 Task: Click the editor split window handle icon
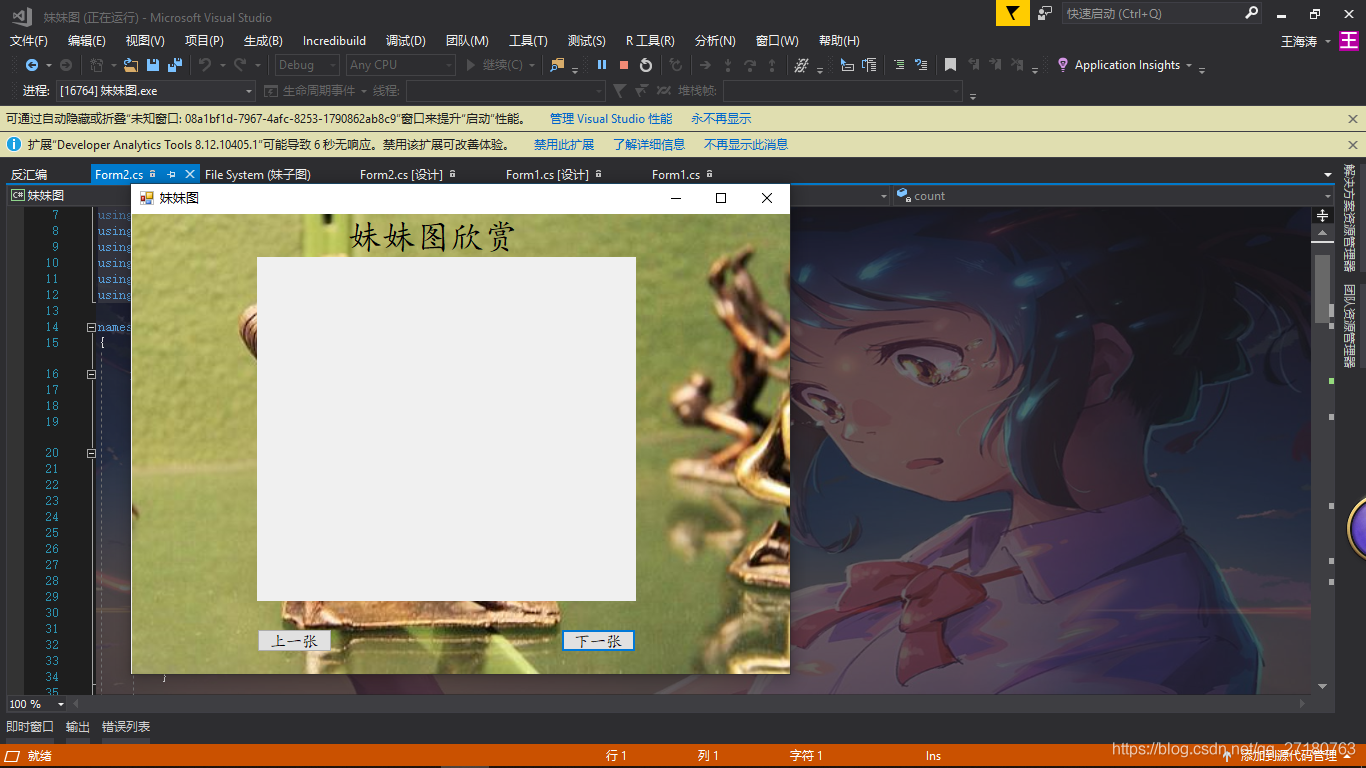tap(1323, 215)
